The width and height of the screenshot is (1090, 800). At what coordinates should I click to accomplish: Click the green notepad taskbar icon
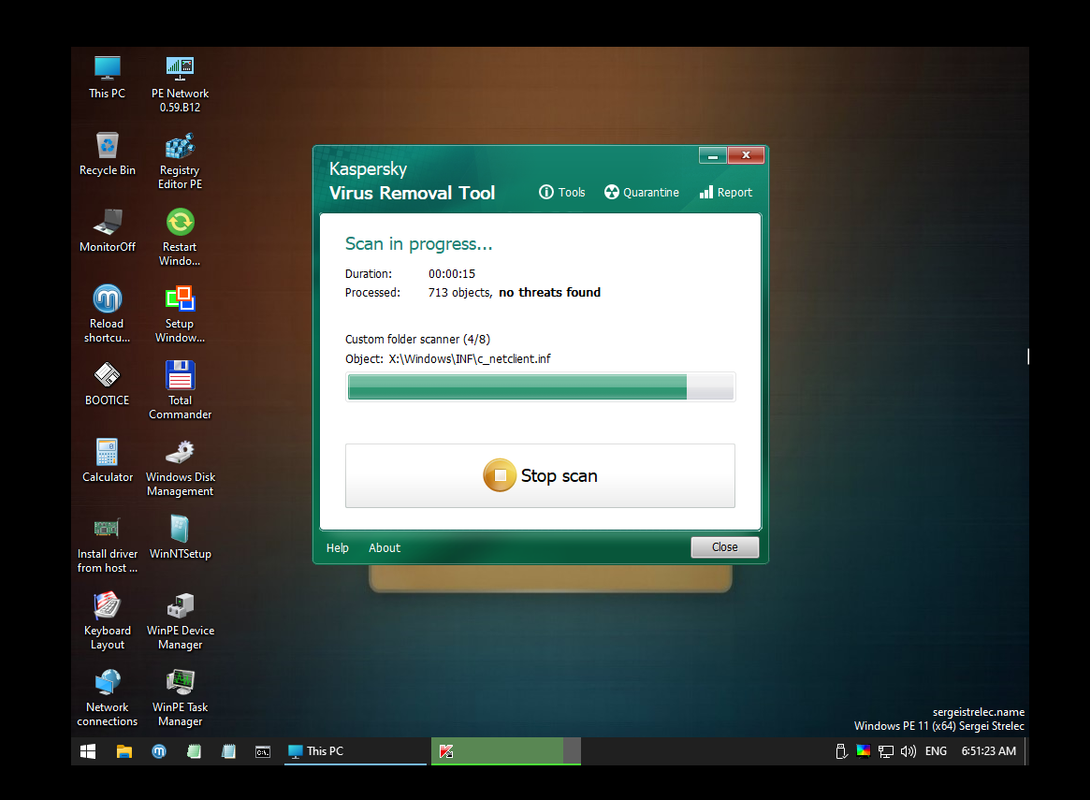pos(194,751)
